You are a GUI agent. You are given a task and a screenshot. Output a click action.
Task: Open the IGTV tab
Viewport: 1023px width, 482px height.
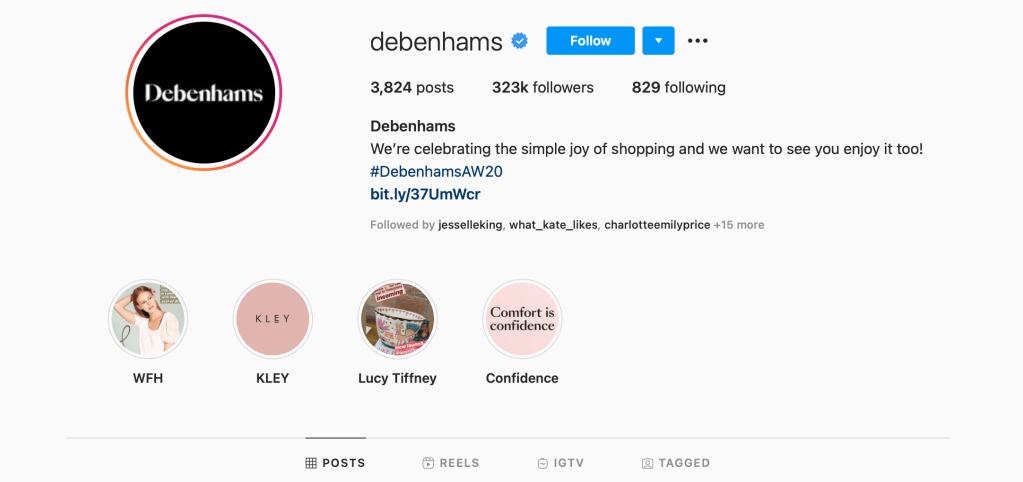tap(560, 463)
